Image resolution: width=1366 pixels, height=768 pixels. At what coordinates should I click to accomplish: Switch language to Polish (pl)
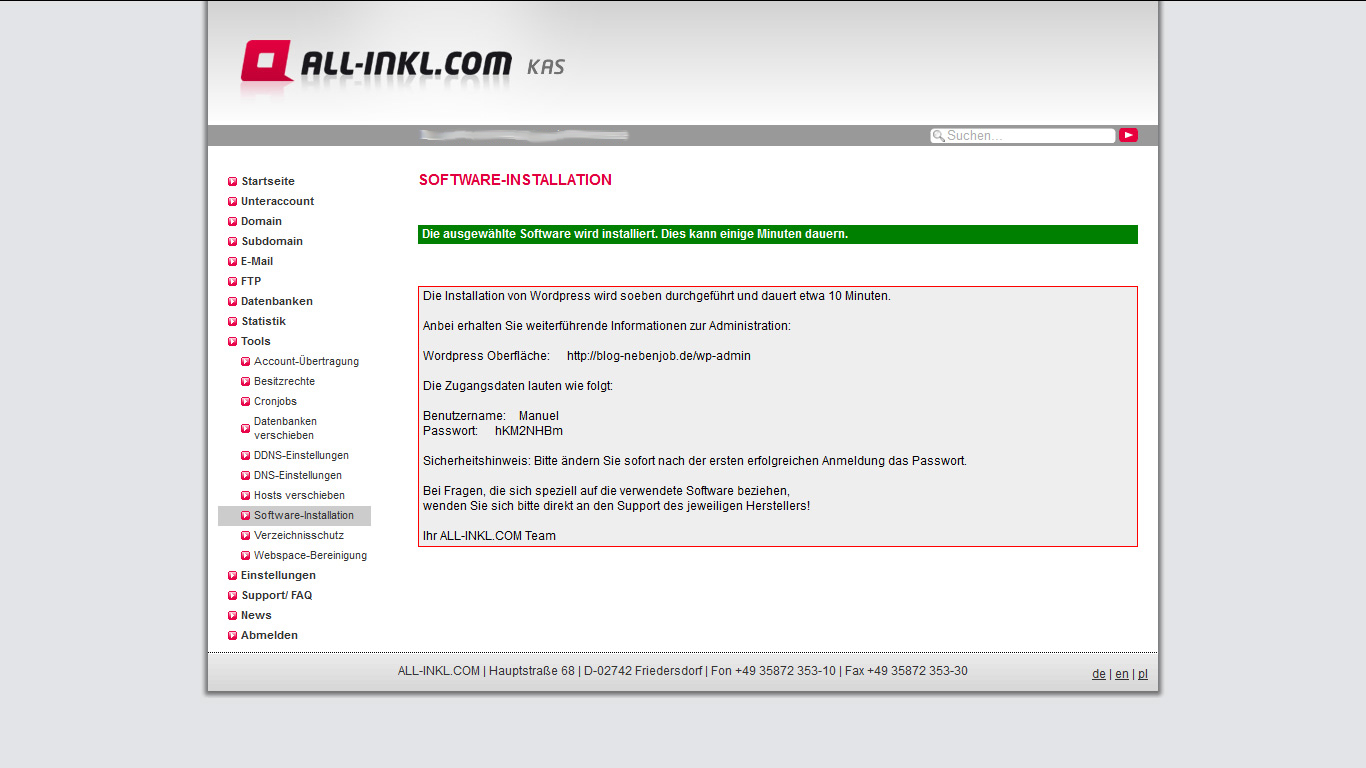point(1143,674)
